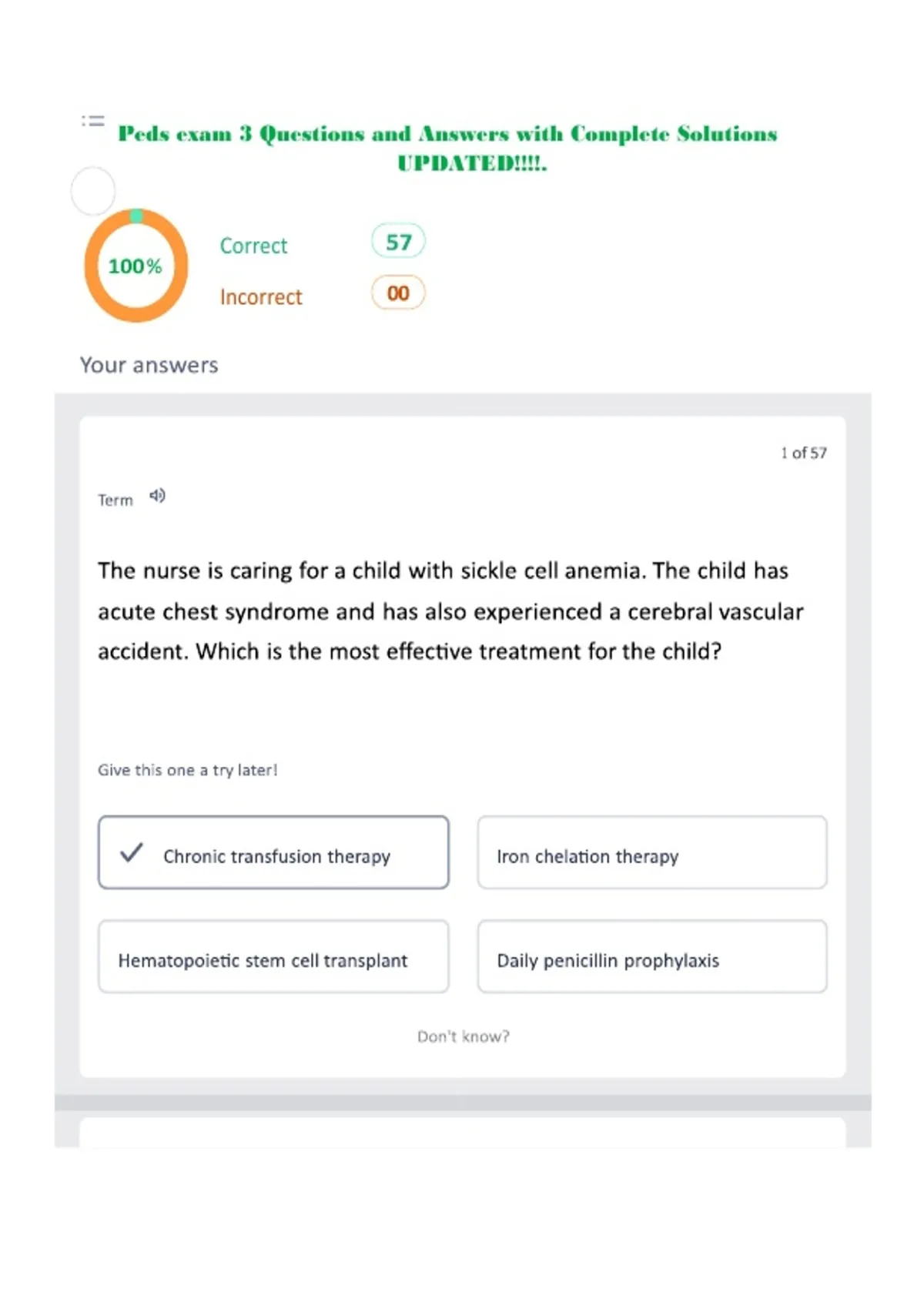Click the Correct label
924x1309 pixels.
[x=253, y=246]
